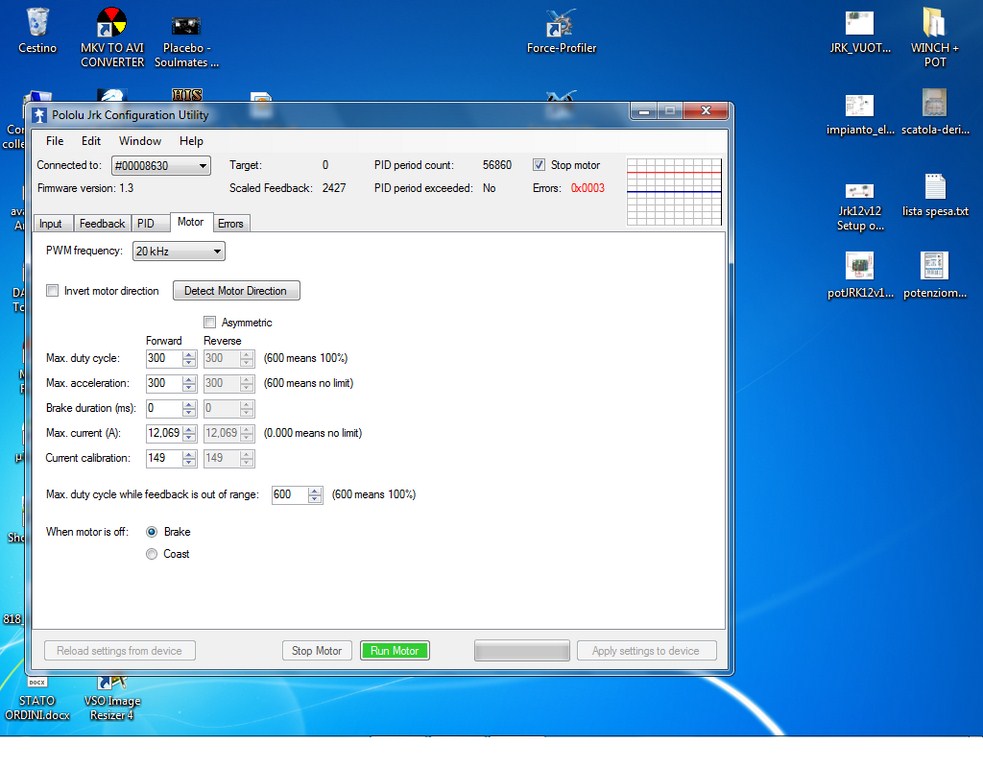Image resolution: width=983 pixels, height=768 pixels.
Task: Select the VSO Image Resizer 4 shortcut
Action: (x=112, y=699)
